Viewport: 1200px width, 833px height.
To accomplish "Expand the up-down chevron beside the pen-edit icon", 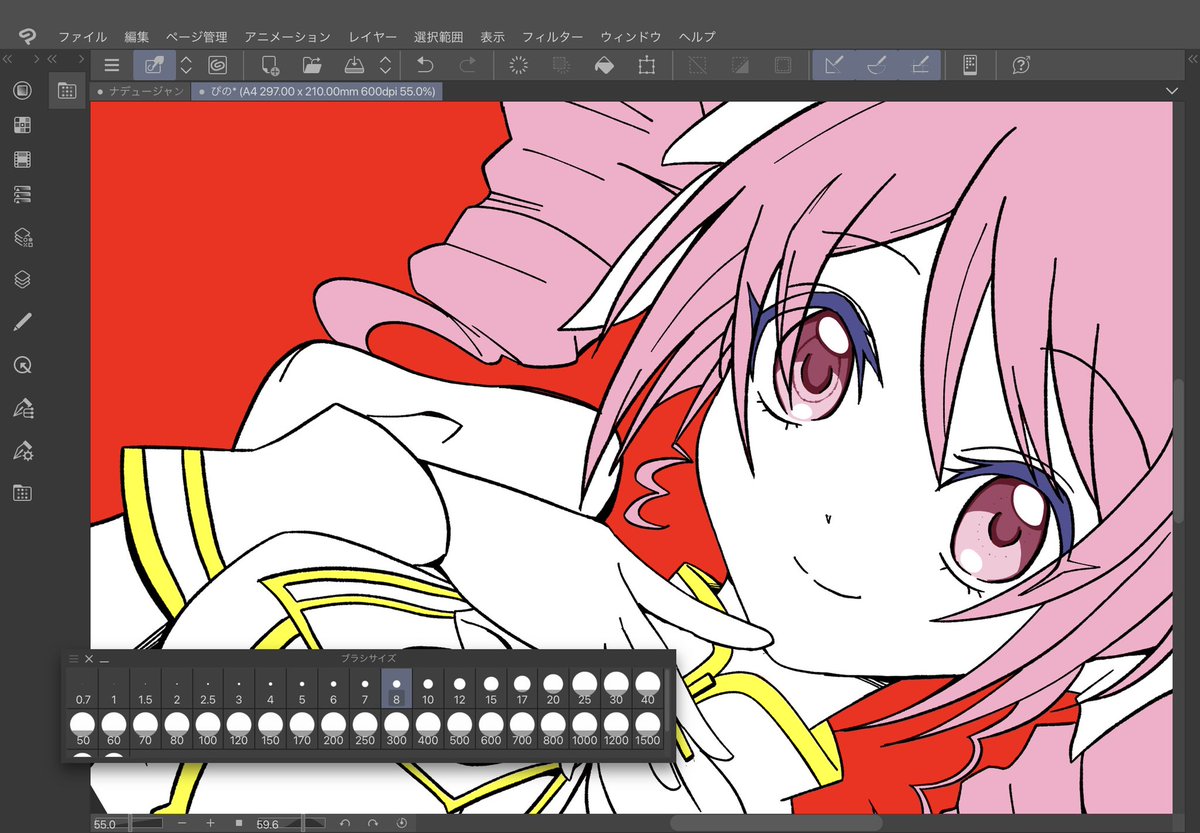I will (186, 65).
